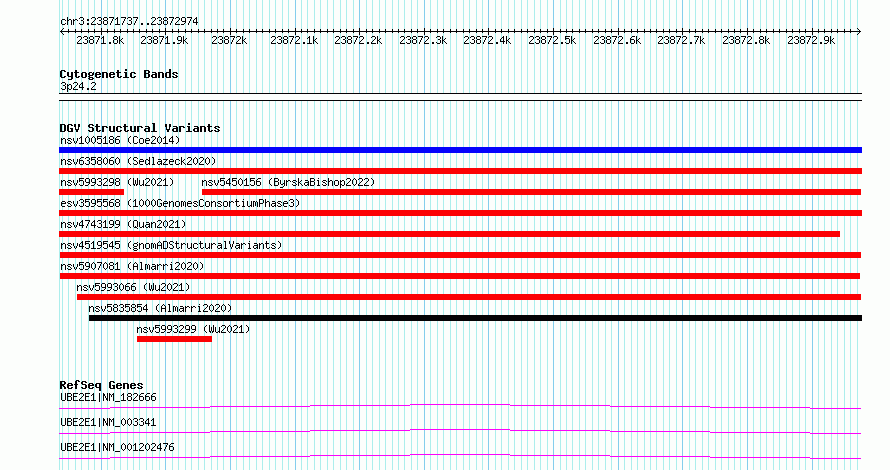Select the red nsv6358060 variant bar
This screenshot has width=890, height=470.
460,171
